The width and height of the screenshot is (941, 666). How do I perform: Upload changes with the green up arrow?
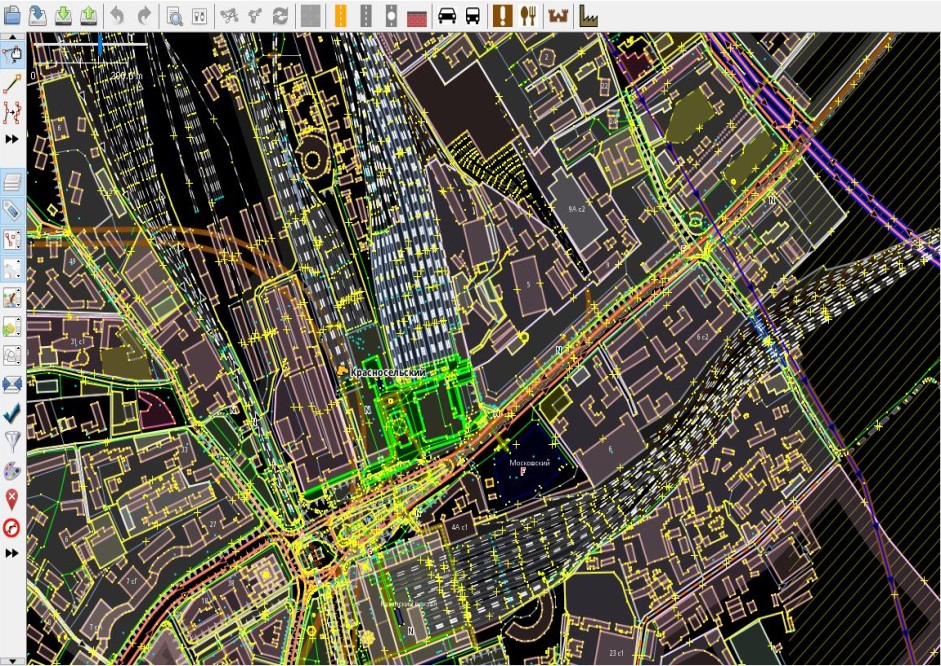88,15
